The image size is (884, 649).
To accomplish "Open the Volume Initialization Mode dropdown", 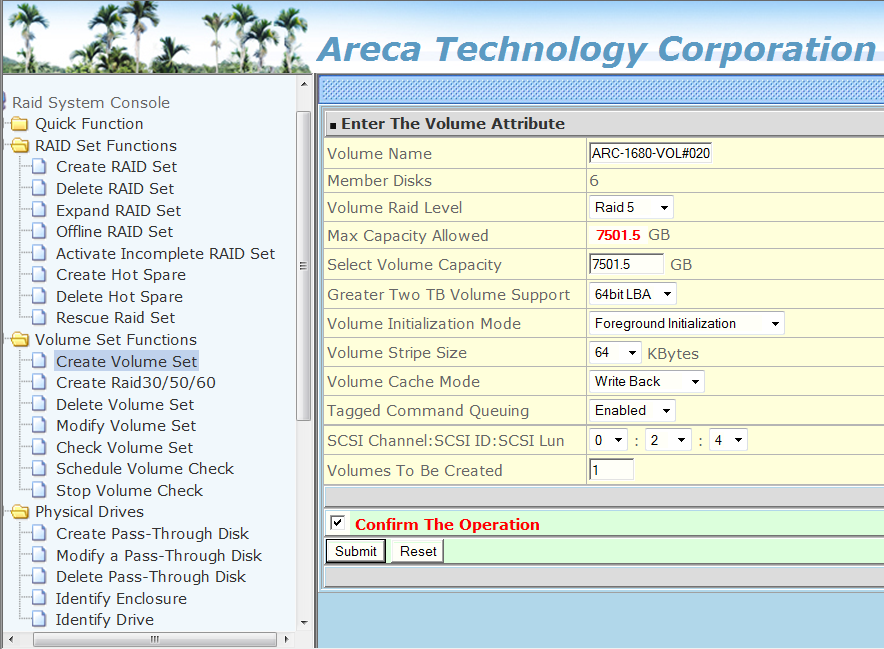I will (x=686, y=323).
